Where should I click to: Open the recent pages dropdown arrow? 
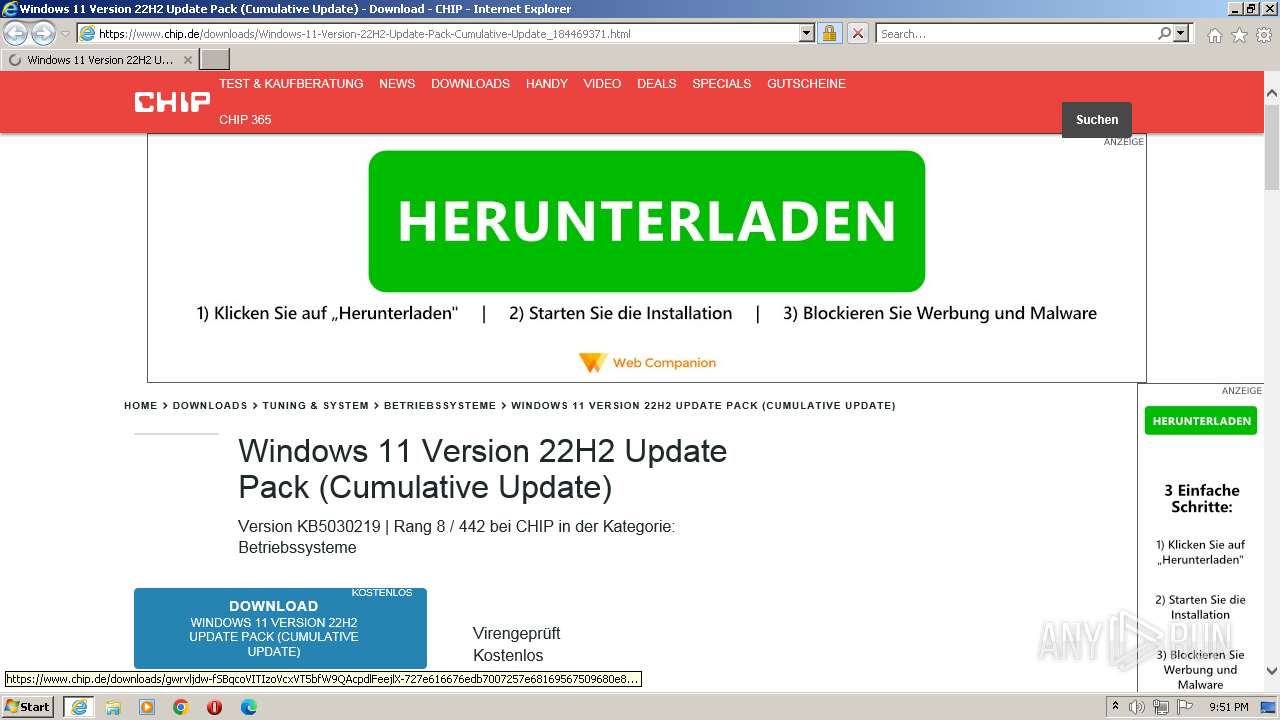(65, 34)
